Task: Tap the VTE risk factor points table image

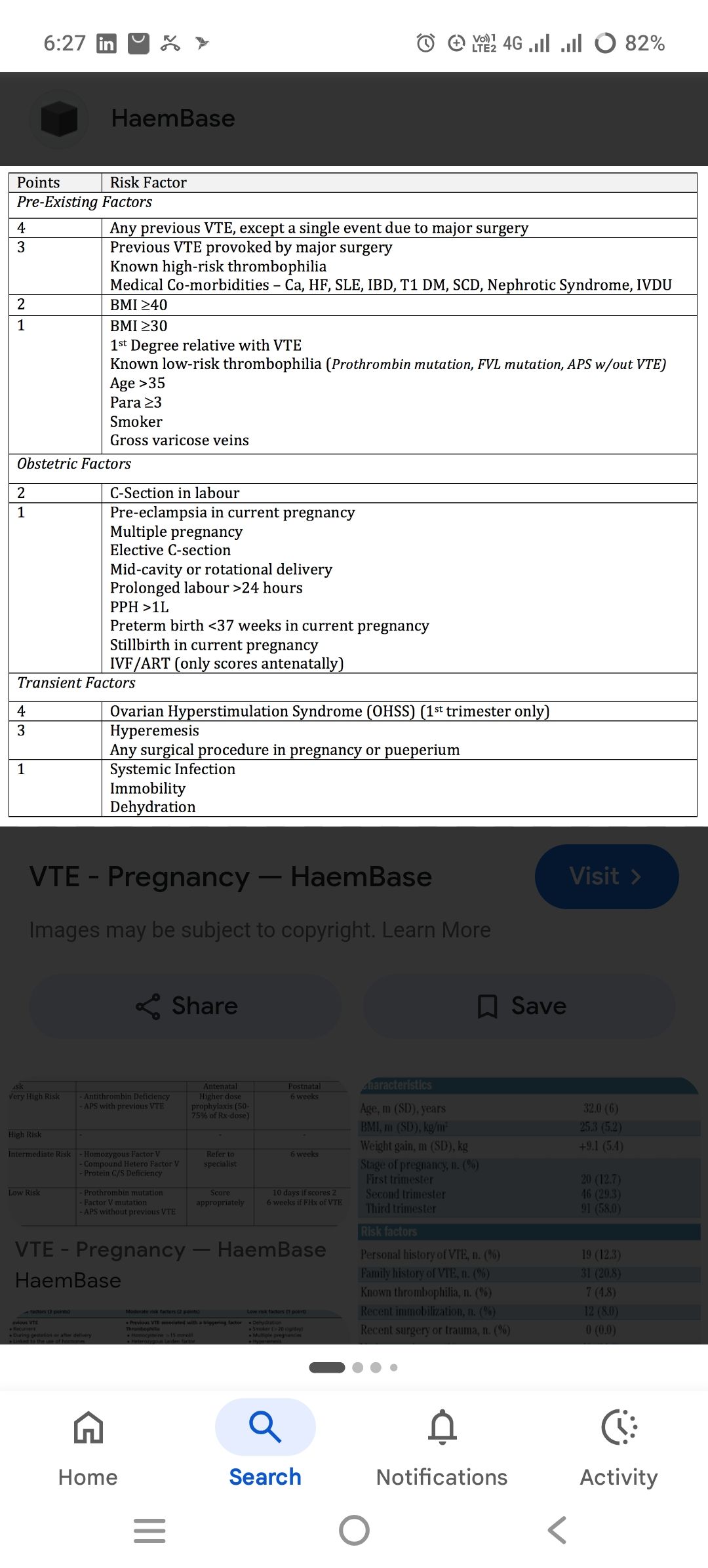Action: [353, 495]
